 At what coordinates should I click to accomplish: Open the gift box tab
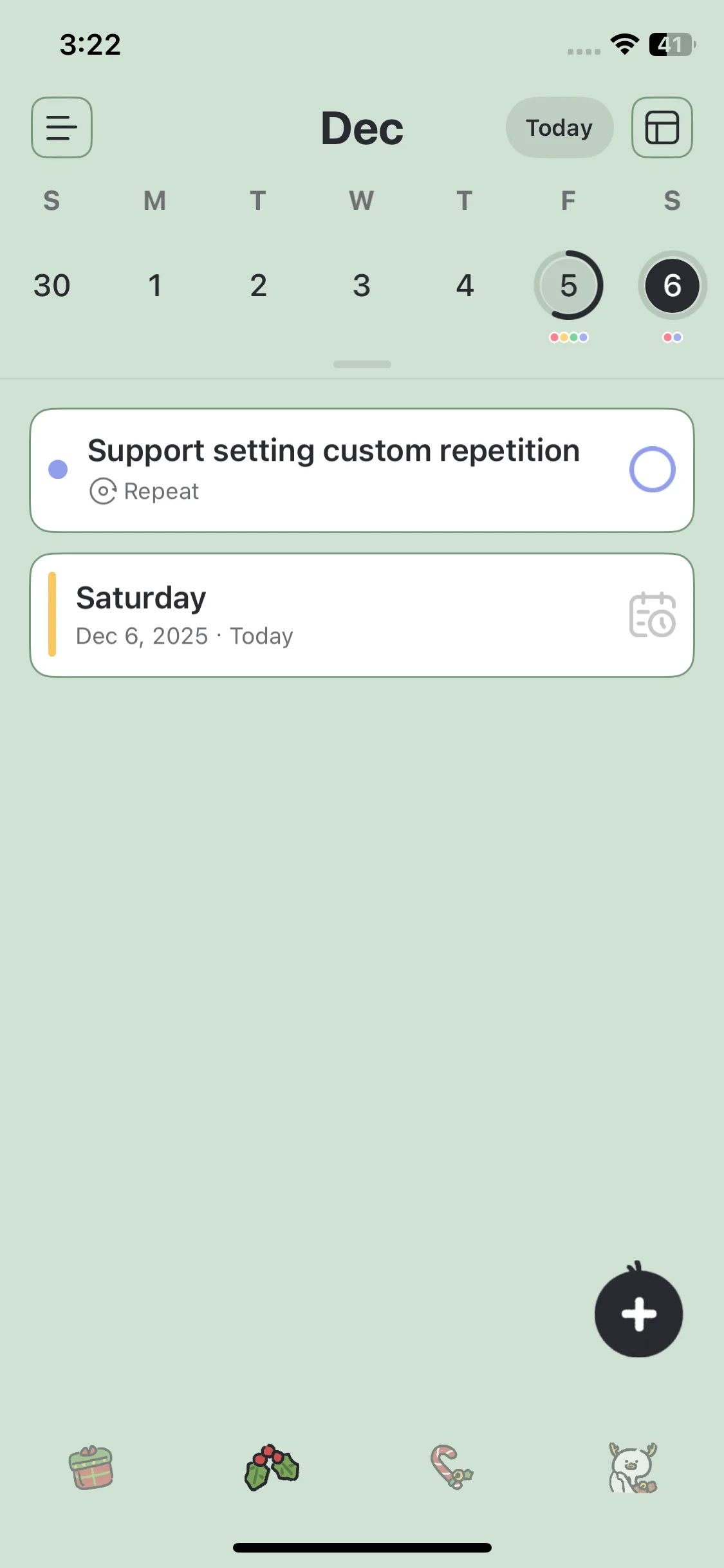point(91,1468)
